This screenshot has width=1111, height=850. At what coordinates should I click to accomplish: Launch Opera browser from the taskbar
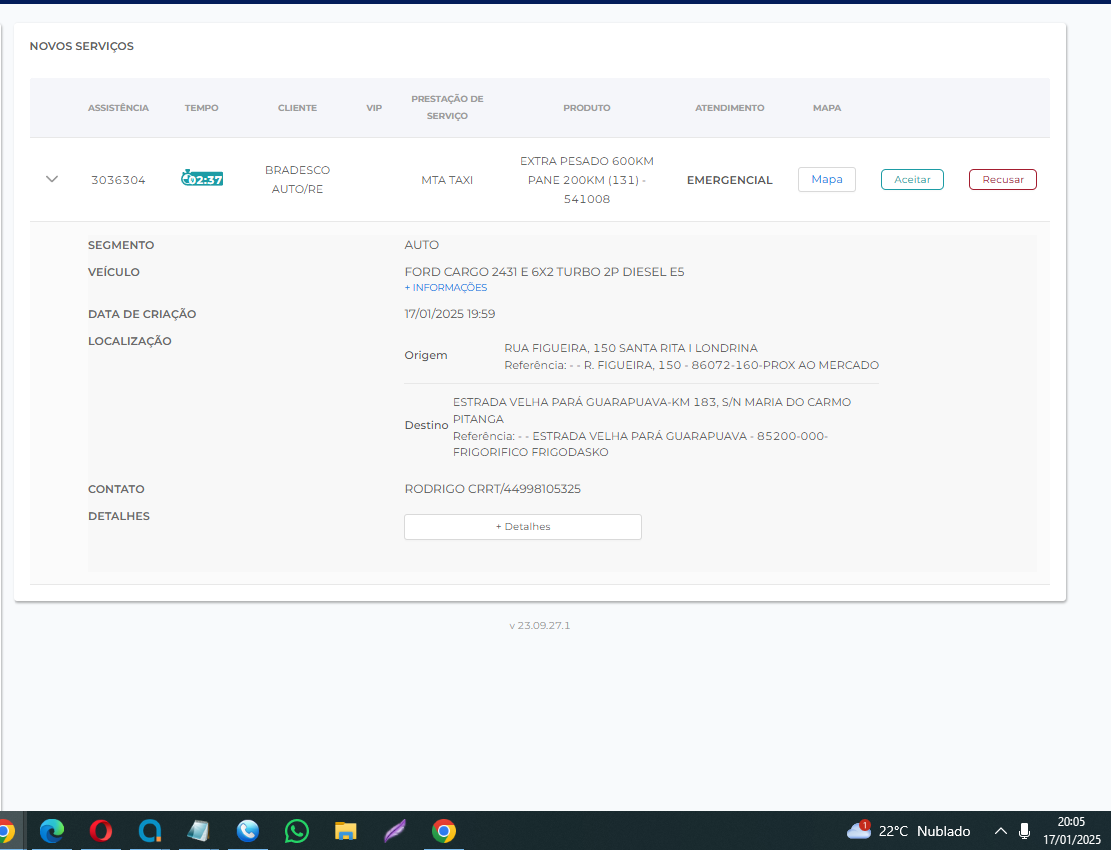101,830
